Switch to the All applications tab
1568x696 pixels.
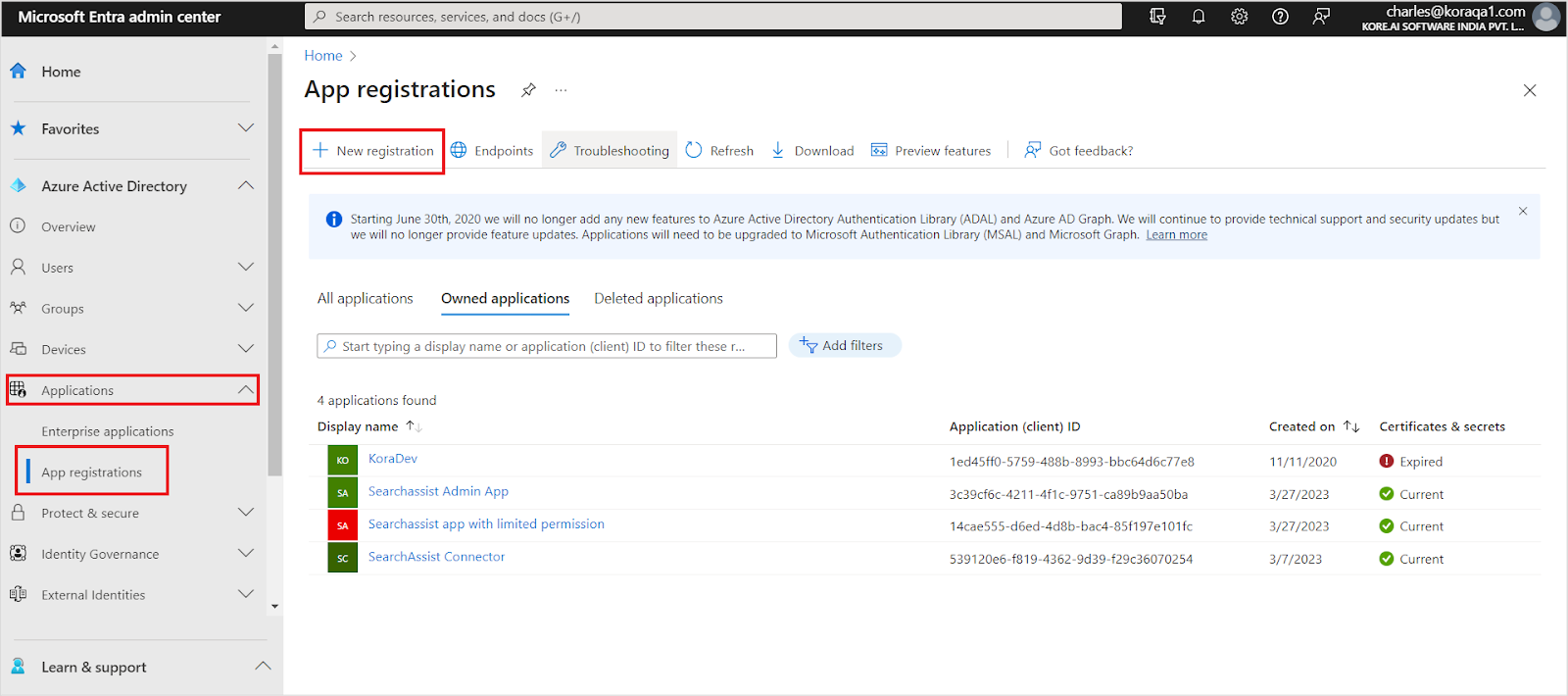coord(365,299)
